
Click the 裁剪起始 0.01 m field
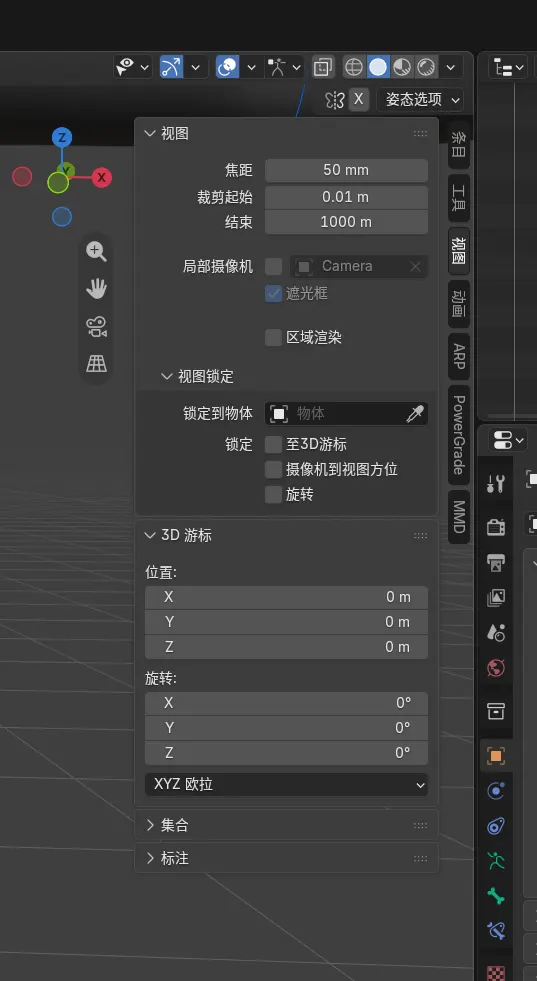[x=346, y=197]
